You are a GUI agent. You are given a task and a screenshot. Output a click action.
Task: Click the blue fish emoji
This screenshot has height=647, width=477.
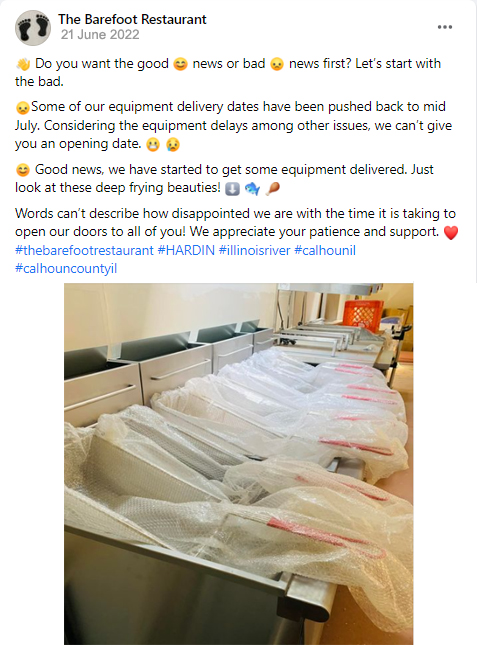pyautogui.click(x=252, y=189)
